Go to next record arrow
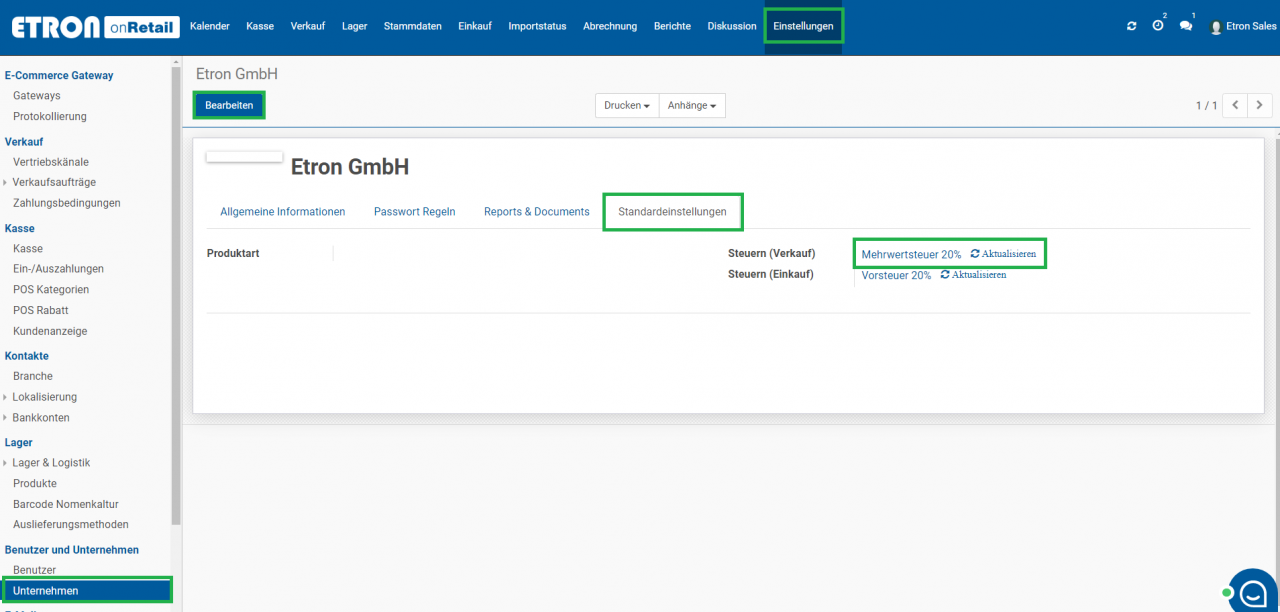The width and height of the screenshot is (1280, 612). pos(1260,105)
